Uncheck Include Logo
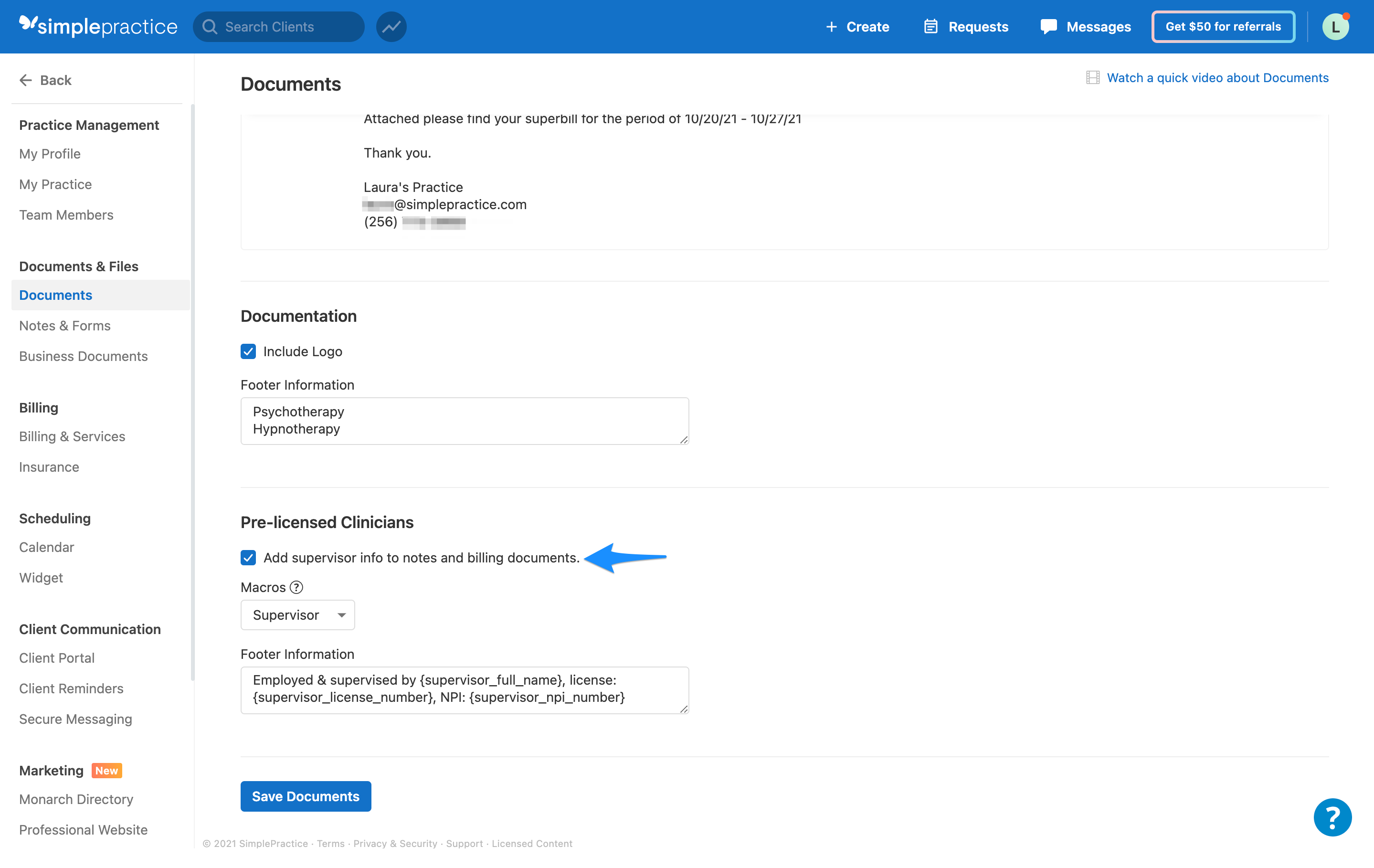The image size is (1374, 868). point(248,351)
